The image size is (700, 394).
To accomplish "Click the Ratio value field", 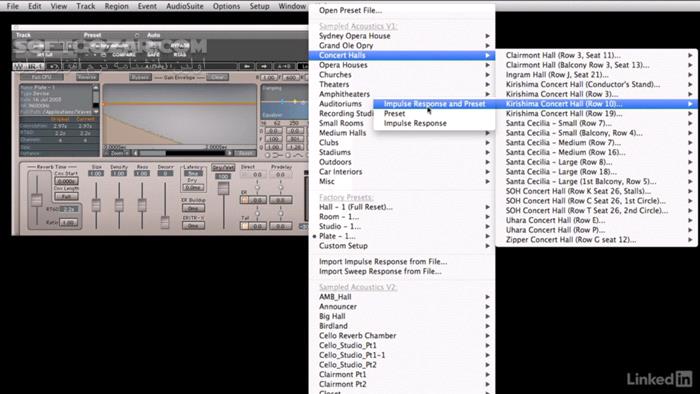I will pos(68,222).
